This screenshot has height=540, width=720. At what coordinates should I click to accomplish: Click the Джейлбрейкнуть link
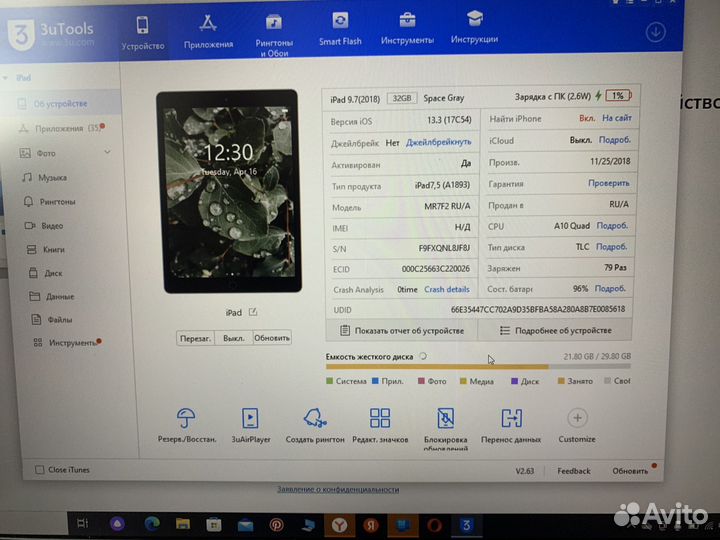(x=439, y=142)
